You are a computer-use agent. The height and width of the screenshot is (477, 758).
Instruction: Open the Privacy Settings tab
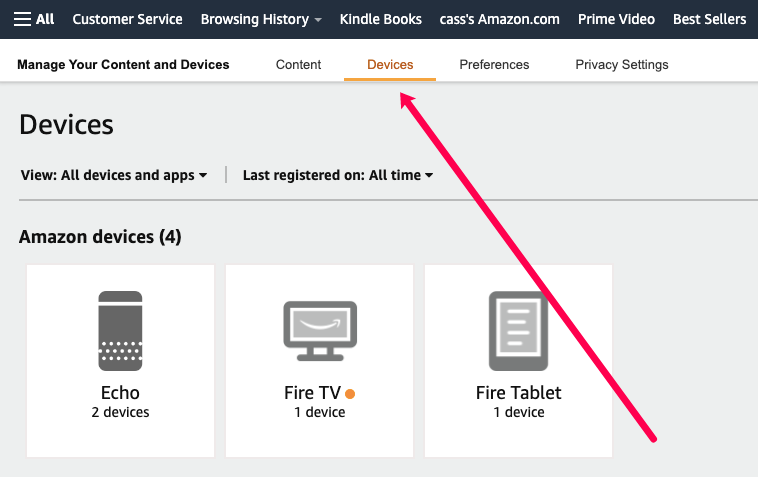point(622,65)
